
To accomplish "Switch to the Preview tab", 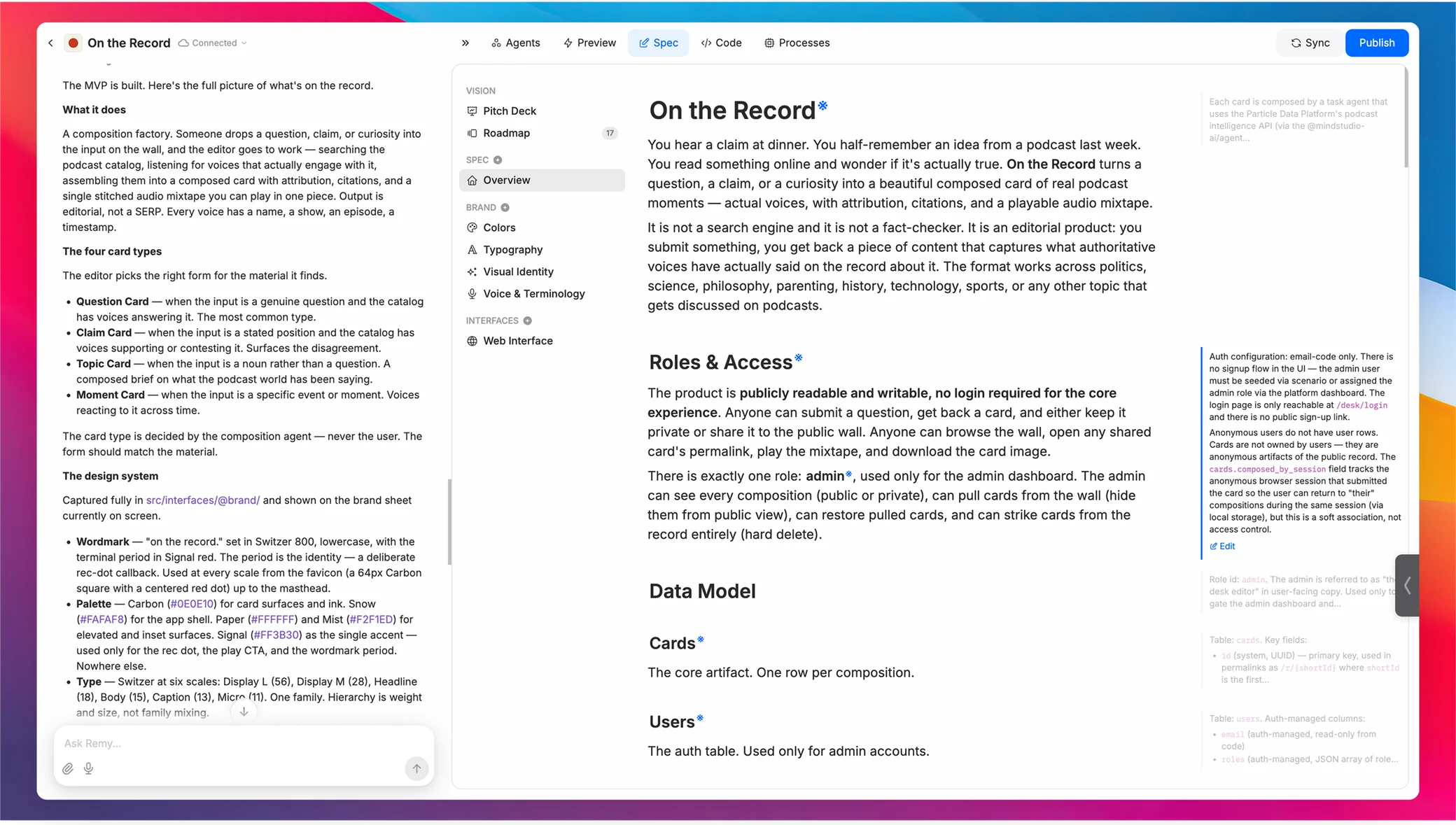I will coord(589,43).
